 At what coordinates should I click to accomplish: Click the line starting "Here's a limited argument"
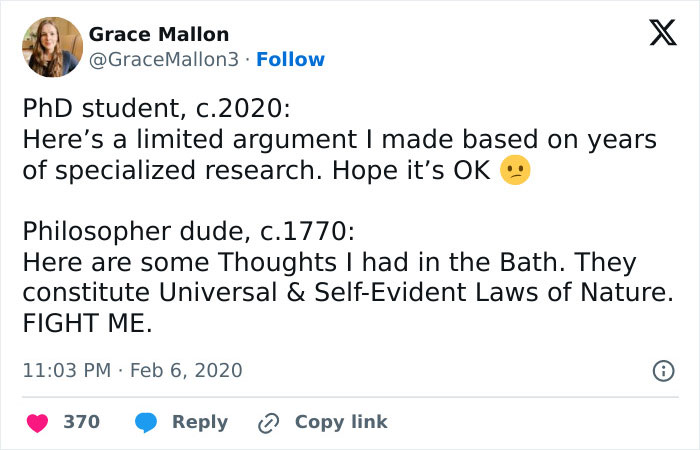click(x=339, y=139)
